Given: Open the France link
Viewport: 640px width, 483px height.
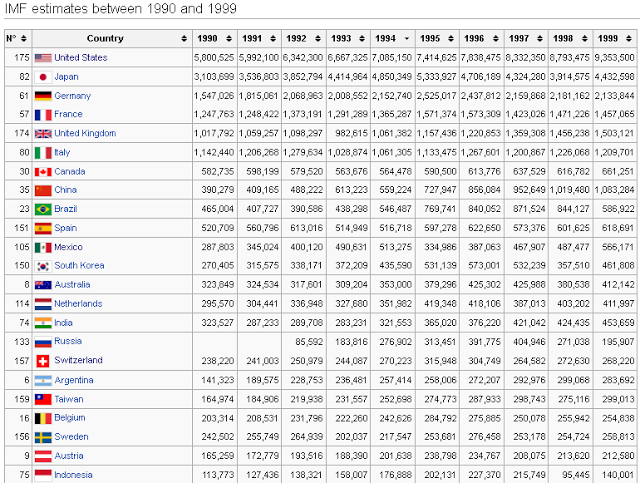Looking at the screenshot, I should [x=68, y=114].
